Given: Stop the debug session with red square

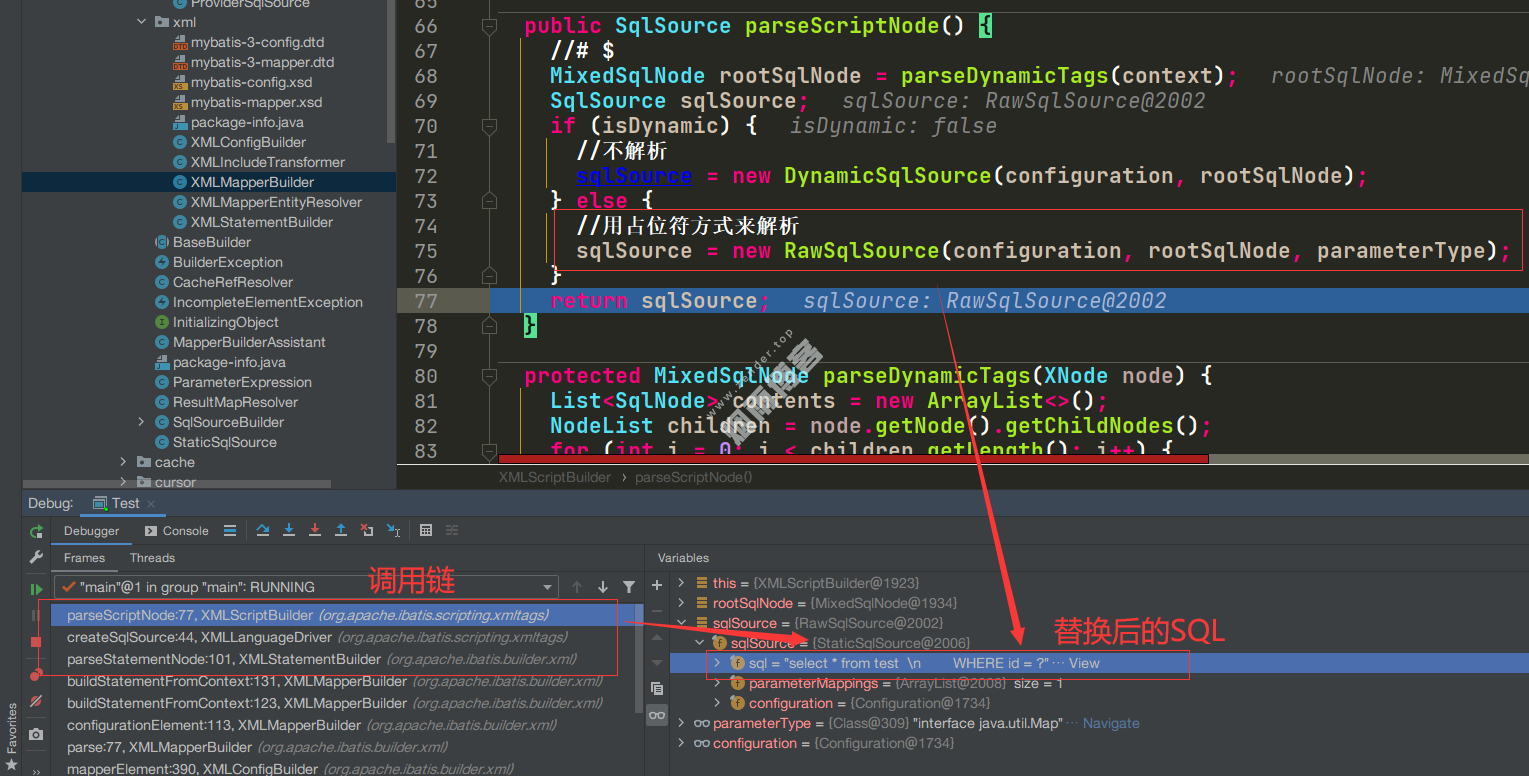Looking at the screenshot, I should pos(36,642).
